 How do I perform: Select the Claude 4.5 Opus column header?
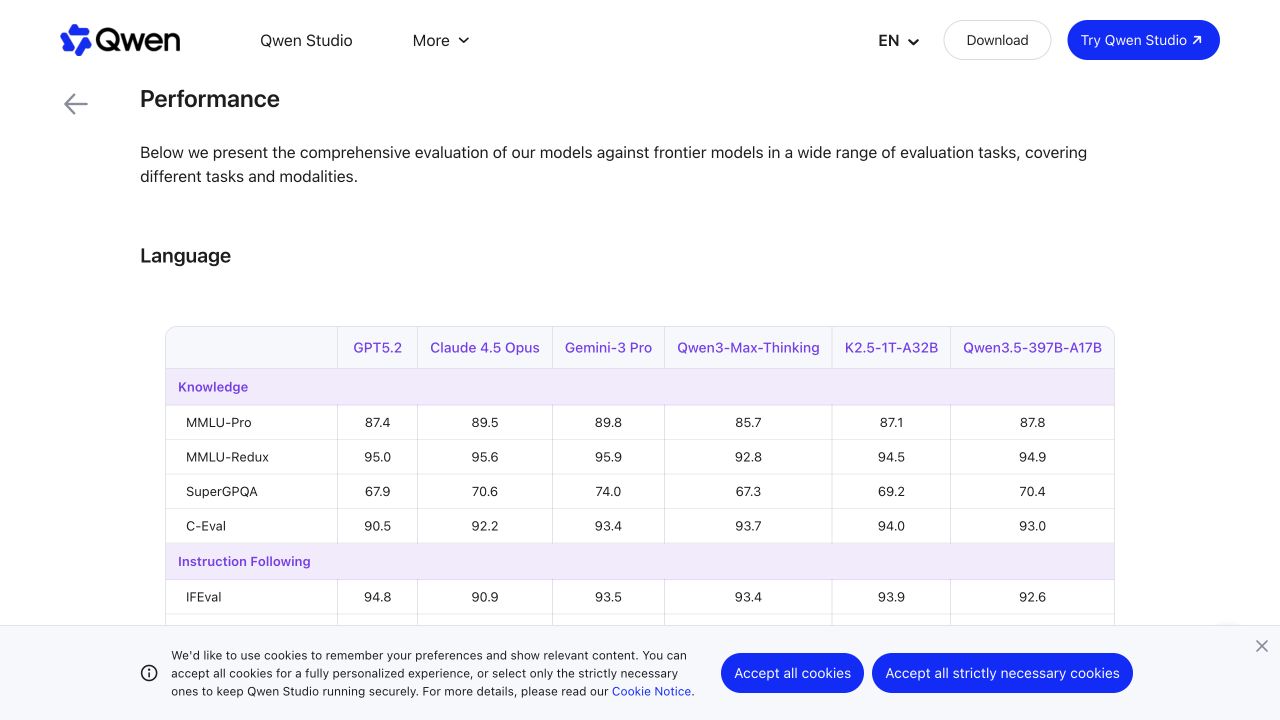(x=485, y=348)
